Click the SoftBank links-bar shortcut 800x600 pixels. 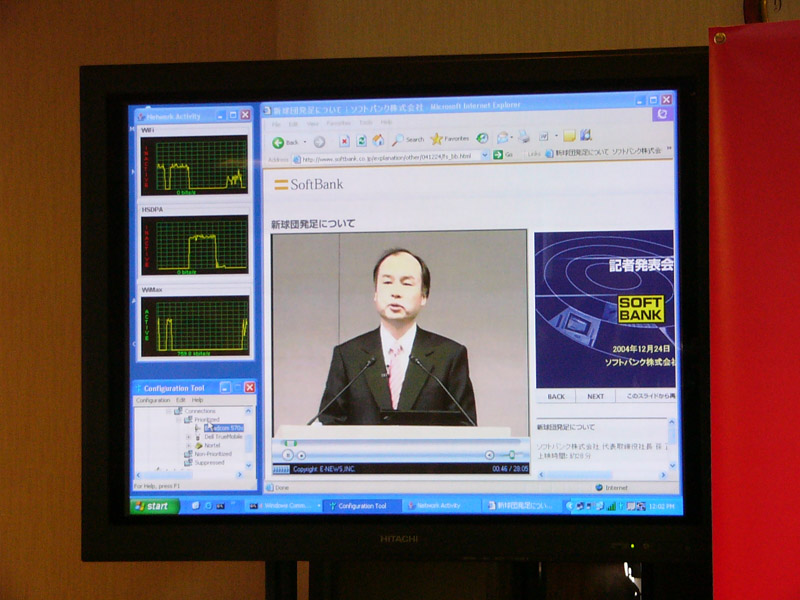[603, 152]
